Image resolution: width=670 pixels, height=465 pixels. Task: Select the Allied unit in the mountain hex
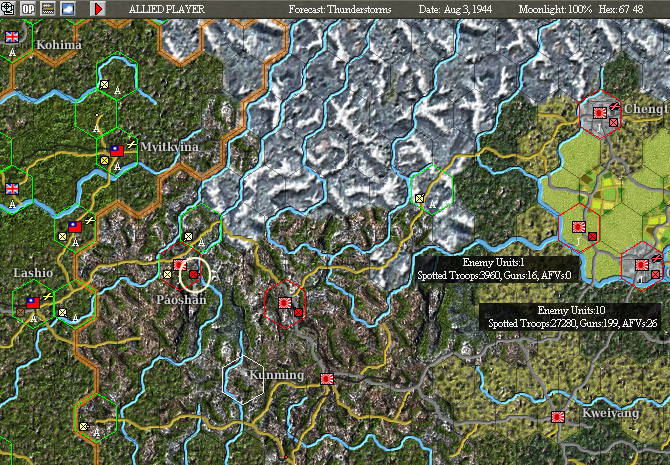tap(420, 198)
